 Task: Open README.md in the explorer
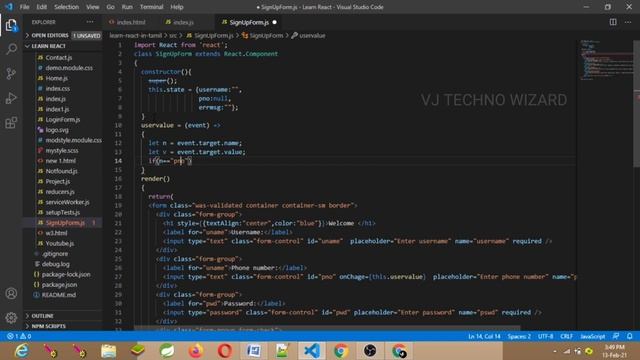click(59, 295)
